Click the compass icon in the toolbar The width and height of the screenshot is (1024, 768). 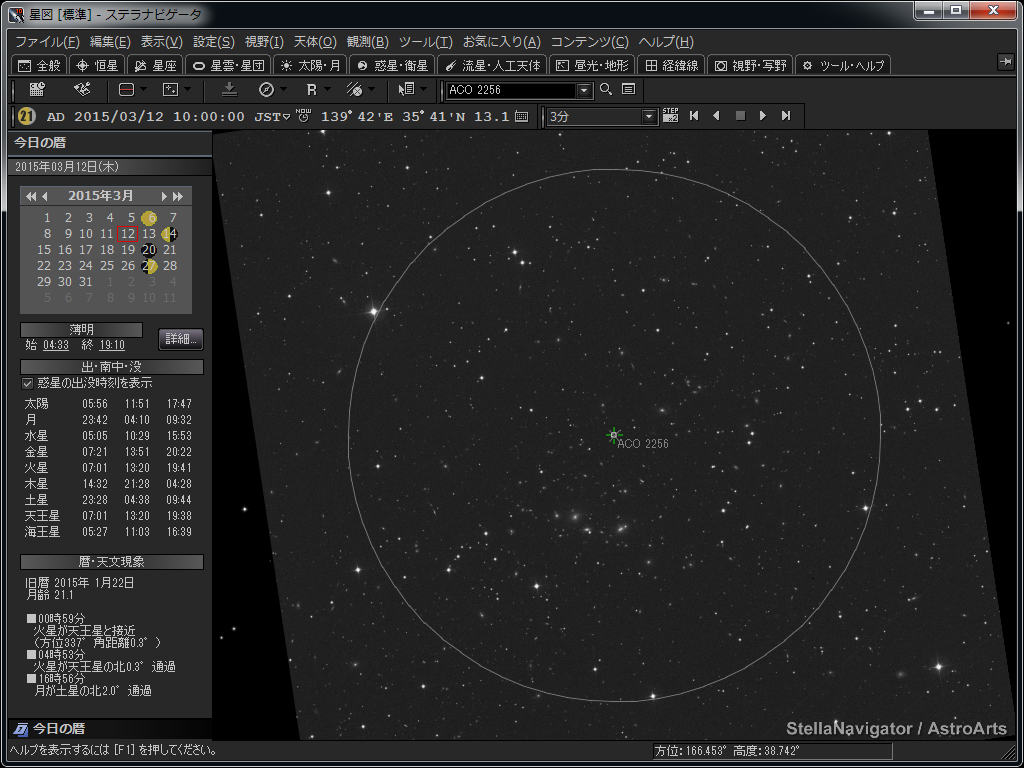coord(266,90)
